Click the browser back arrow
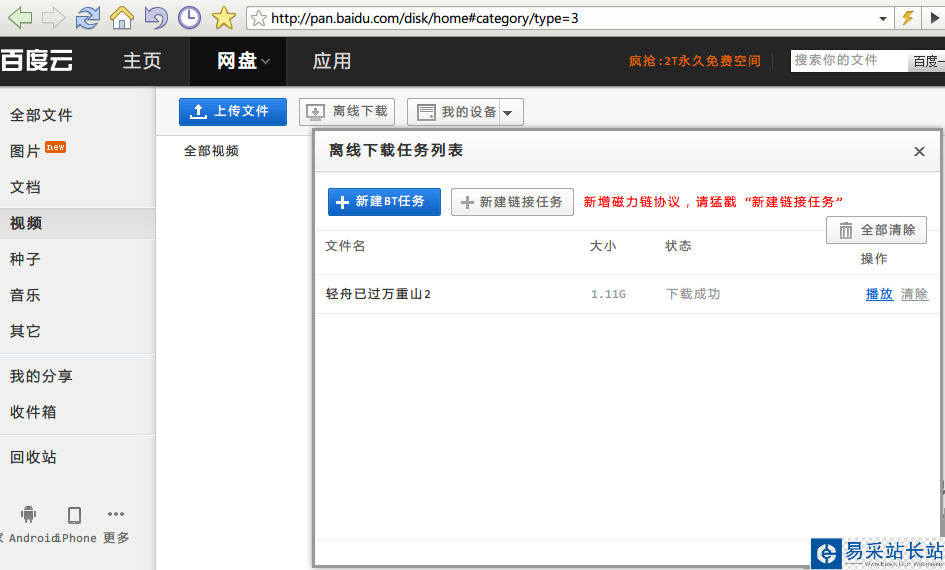Viewport: 945px width, 570px height. (20, 17)
